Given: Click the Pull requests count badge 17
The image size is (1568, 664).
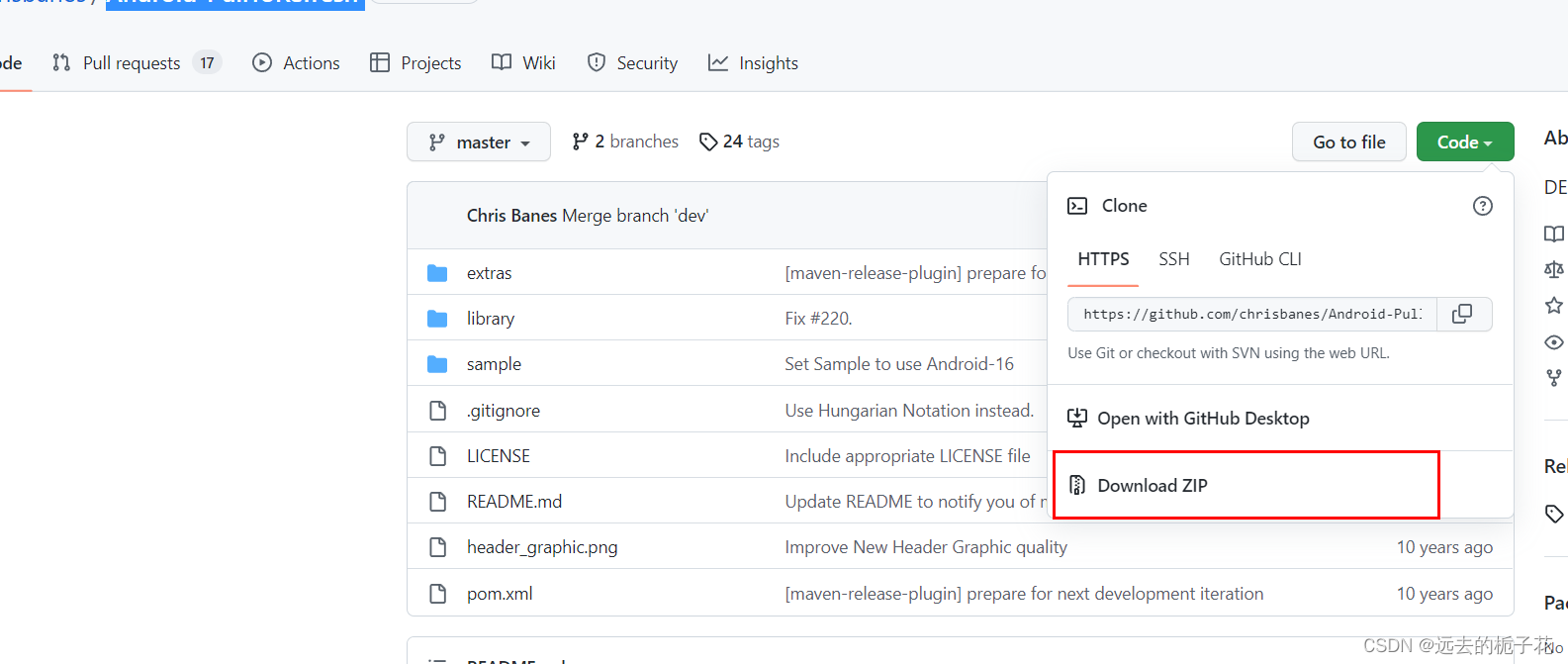Looking at the screenshot, I should (x=207, y=62).
